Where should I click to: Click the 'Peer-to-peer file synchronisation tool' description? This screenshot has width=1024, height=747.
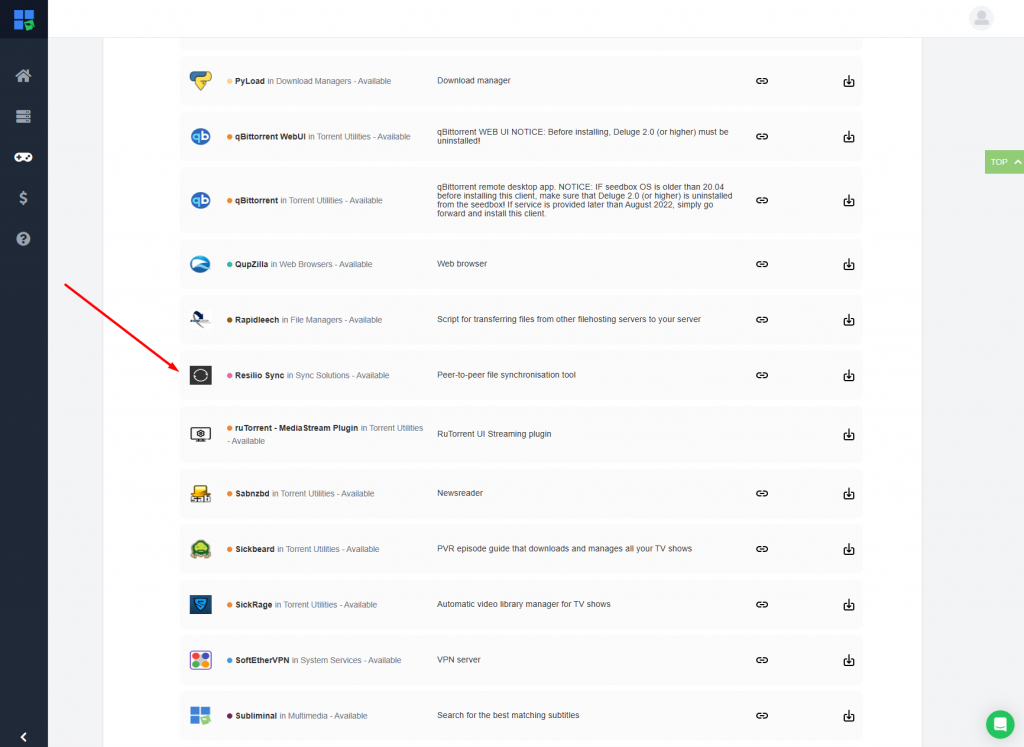click(506, 375)
